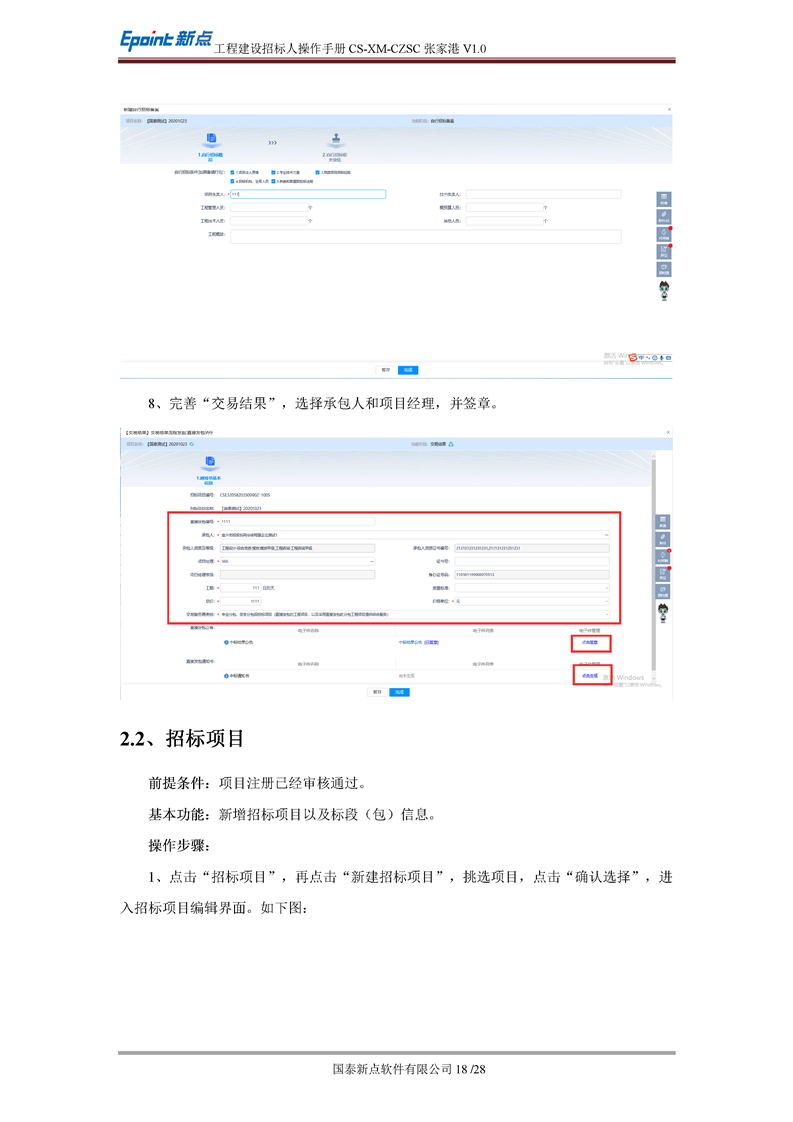Click the cartoon assistant mascot in upper form
The height and width of the screenshot is (1122, 793).
(663, 290)
